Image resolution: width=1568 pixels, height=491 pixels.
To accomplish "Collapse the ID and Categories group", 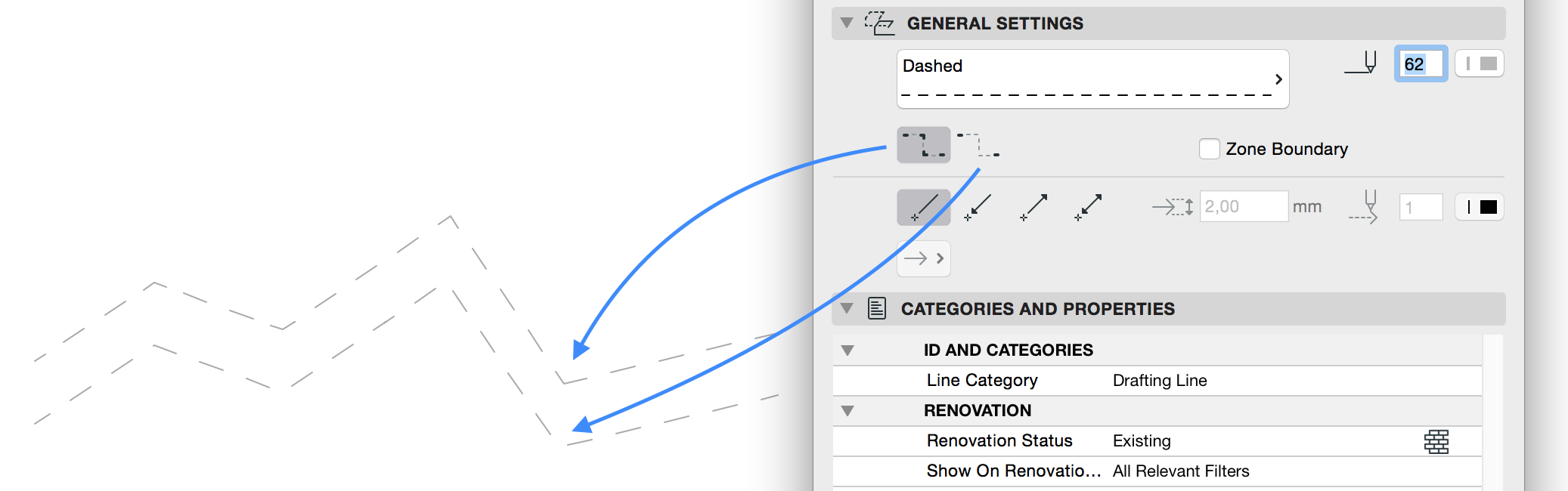I will pyautogui.click(x=848, y=350).
